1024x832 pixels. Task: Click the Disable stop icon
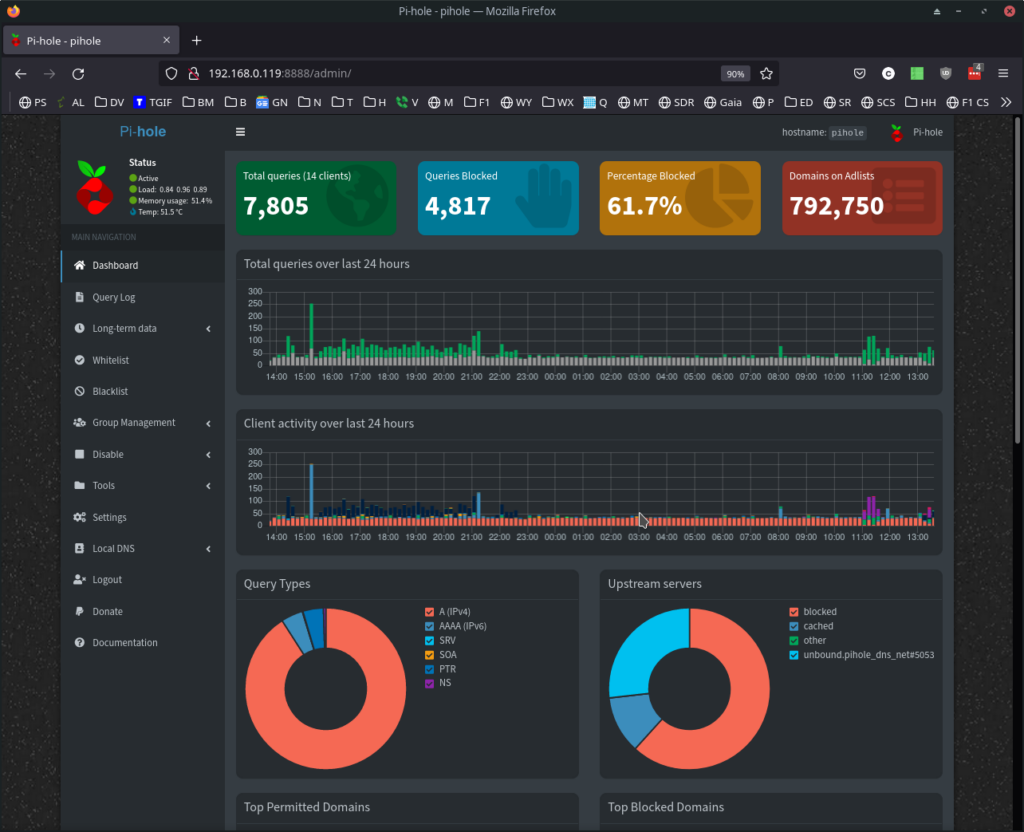click(79, 454)
